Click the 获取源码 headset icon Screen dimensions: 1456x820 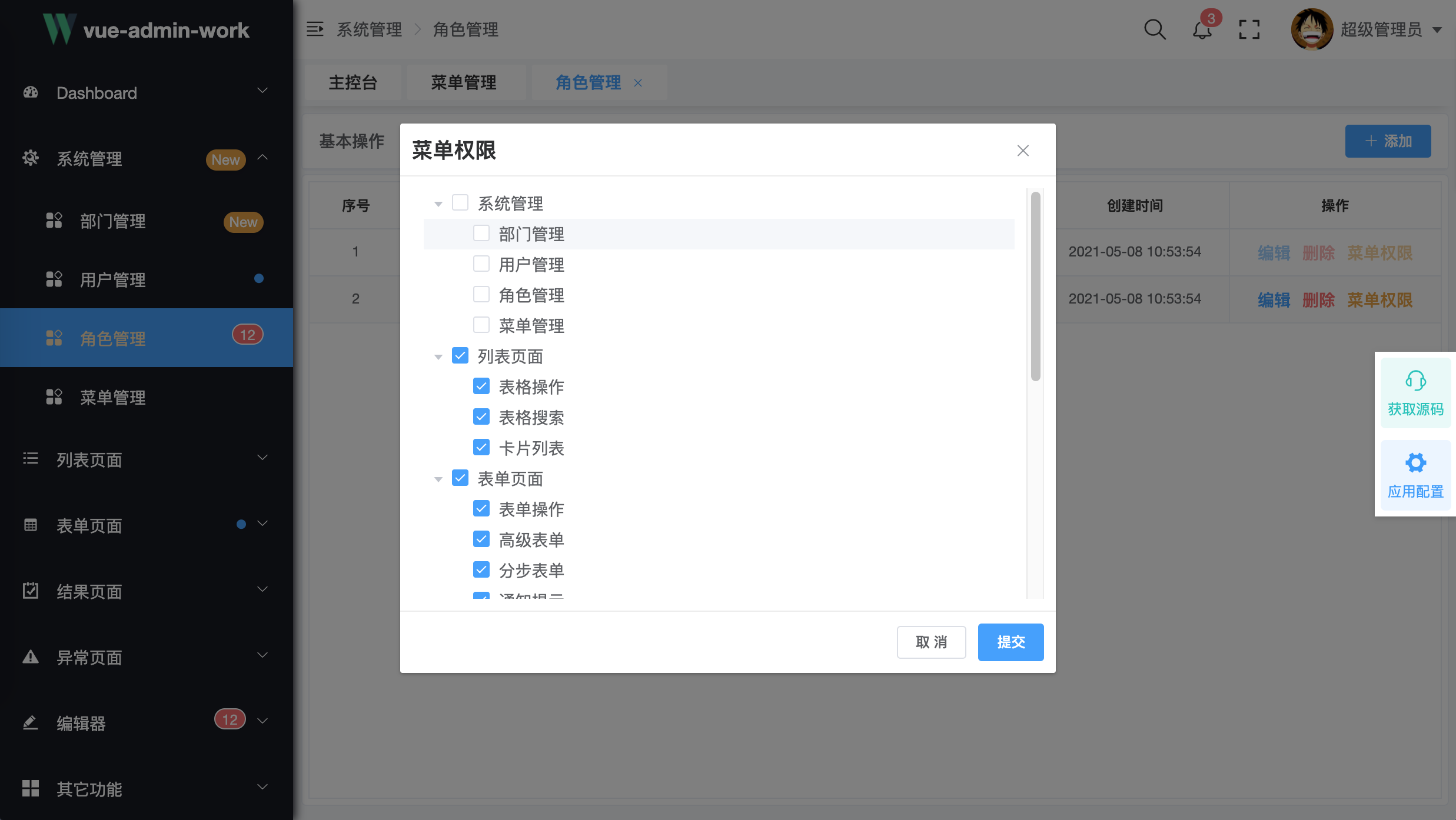(x=1415, y=381)
